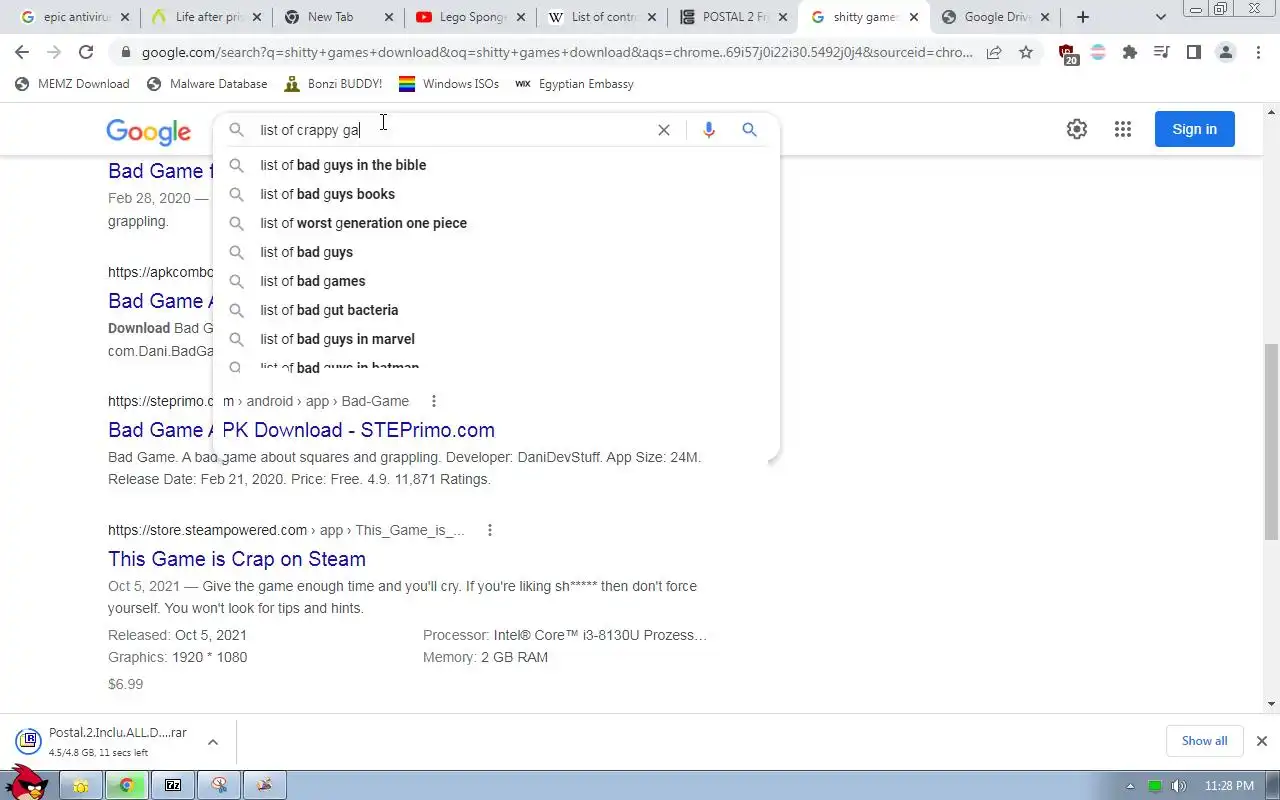Open 'This Game is Crap on Steam' result
The width and height of the screenshot is (1280, 800).
tap(237, 559)
